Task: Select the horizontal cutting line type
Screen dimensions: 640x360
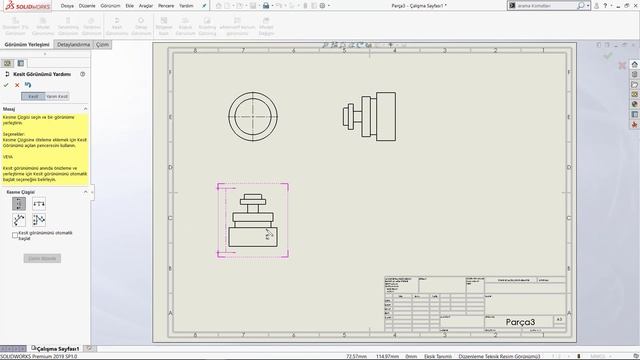Action: pos(39,204)
